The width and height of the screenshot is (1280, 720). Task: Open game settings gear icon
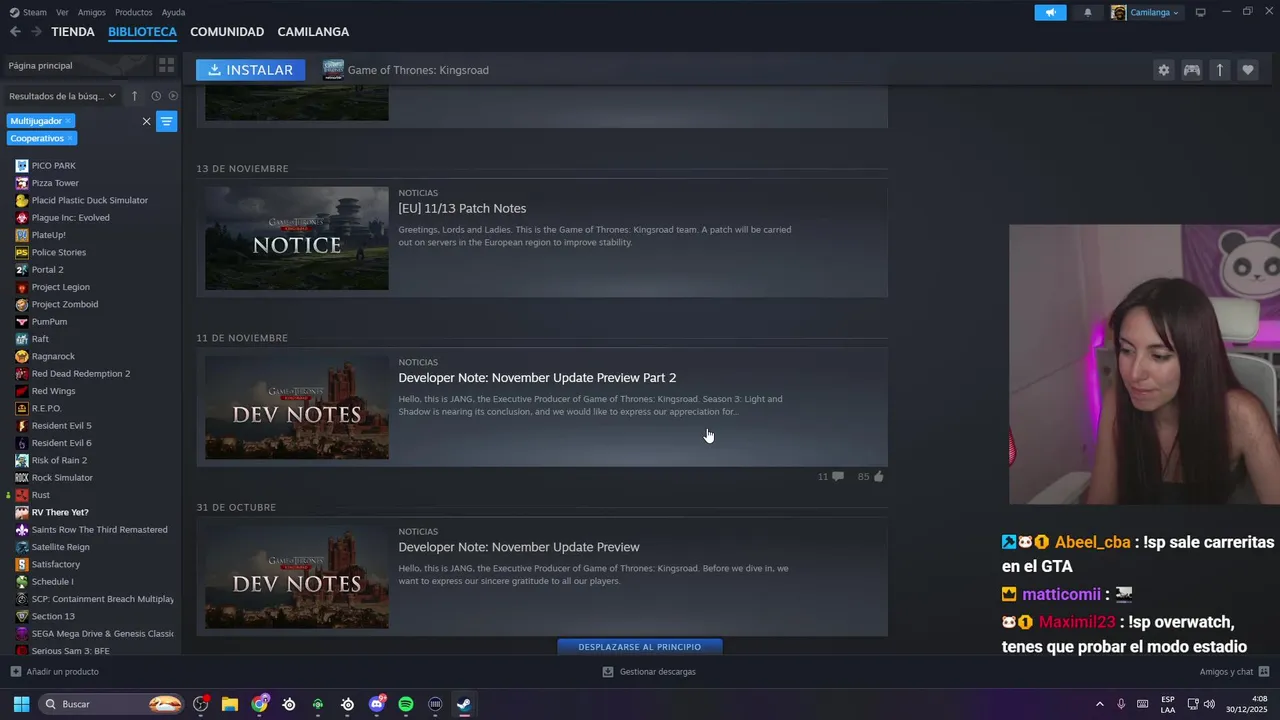coord(1163,70)
